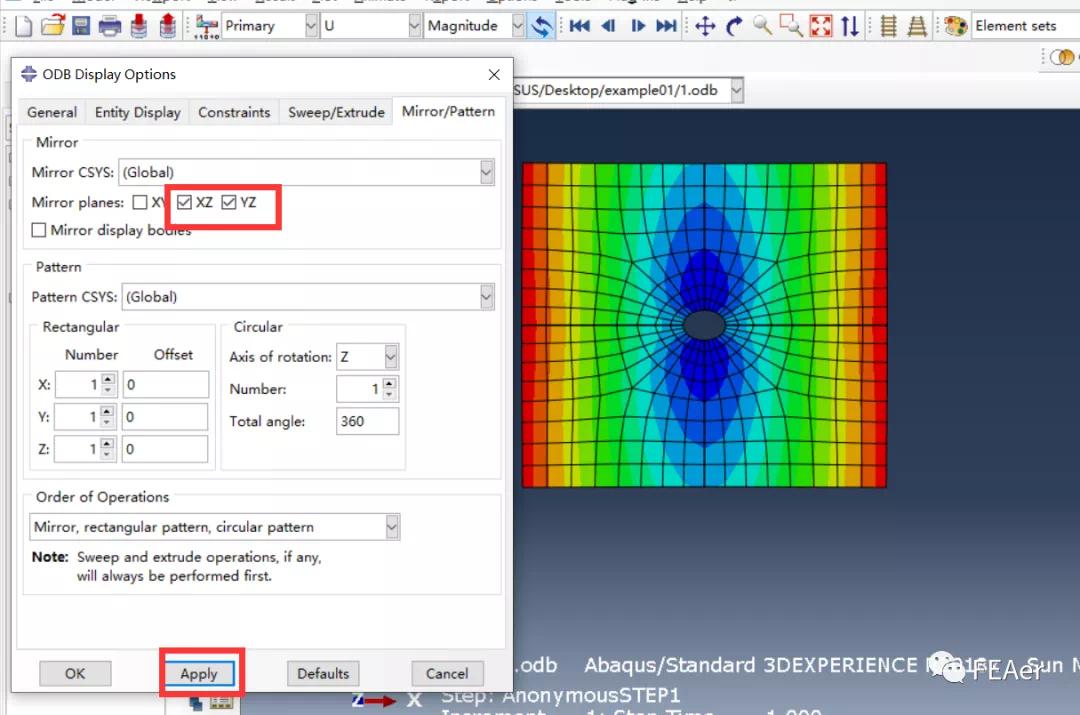Select the Magnify view tool
The image size is (1080, 715).
coord(762,26)
